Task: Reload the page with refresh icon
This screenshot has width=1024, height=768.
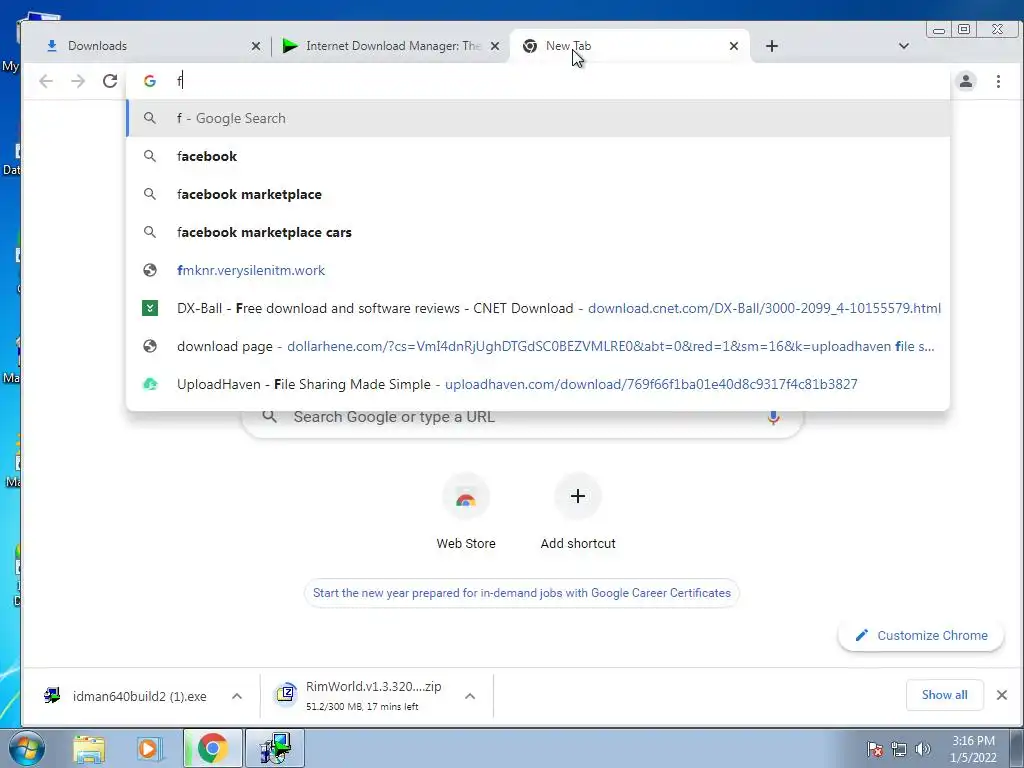Action: click(110, 81)
